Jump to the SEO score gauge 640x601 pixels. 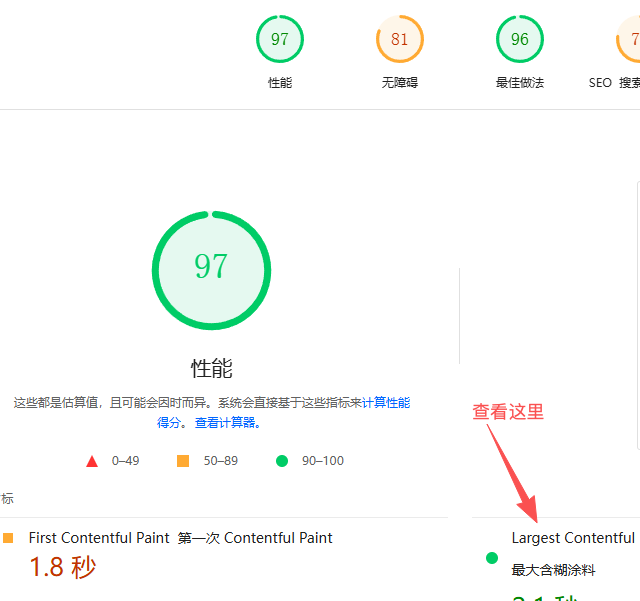[630, 40]
